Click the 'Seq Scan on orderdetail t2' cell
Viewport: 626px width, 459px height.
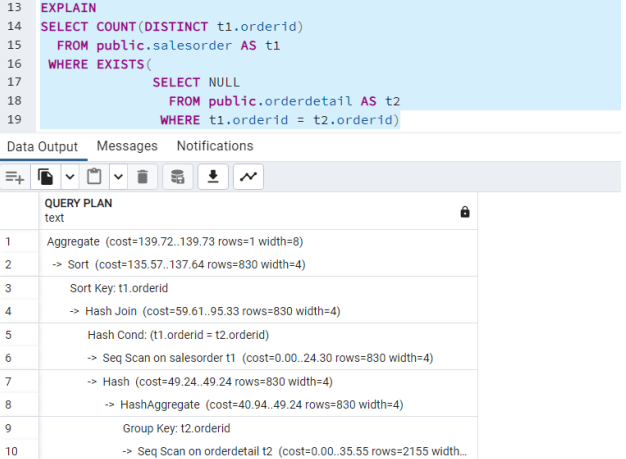pyautogui.click(x=258, y=451)
